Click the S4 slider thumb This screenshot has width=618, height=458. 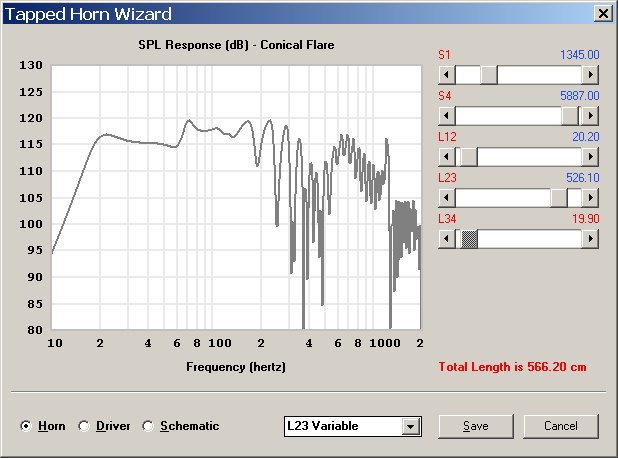pyautogui.click(x=570, y=115)
